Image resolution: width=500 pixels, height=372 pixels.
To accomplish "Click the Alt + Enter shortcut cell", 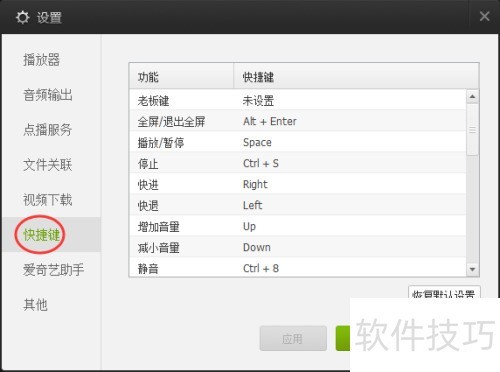I will [270, 121].
